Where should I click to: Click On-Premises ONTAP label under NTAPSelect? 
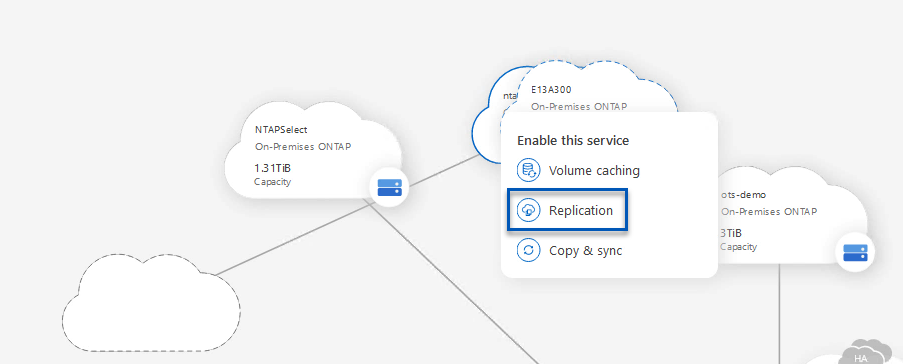pyautogui.click(x=303, y=146)
